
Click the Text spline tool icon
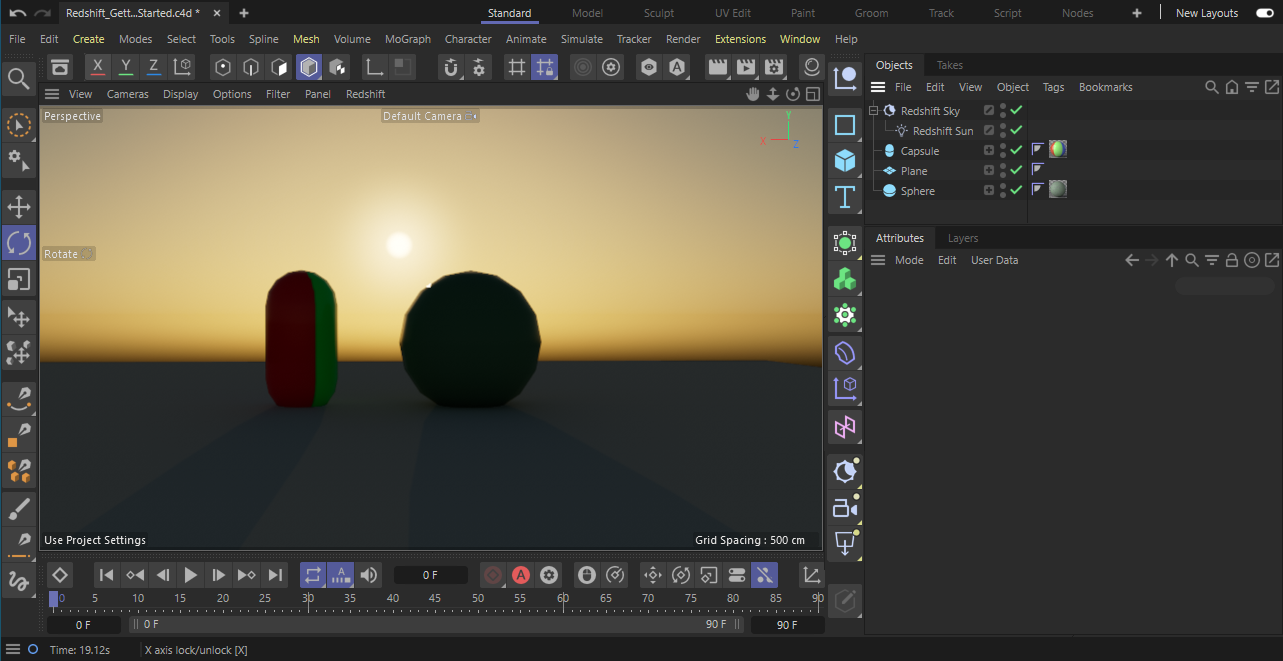(x=845, y=197)
